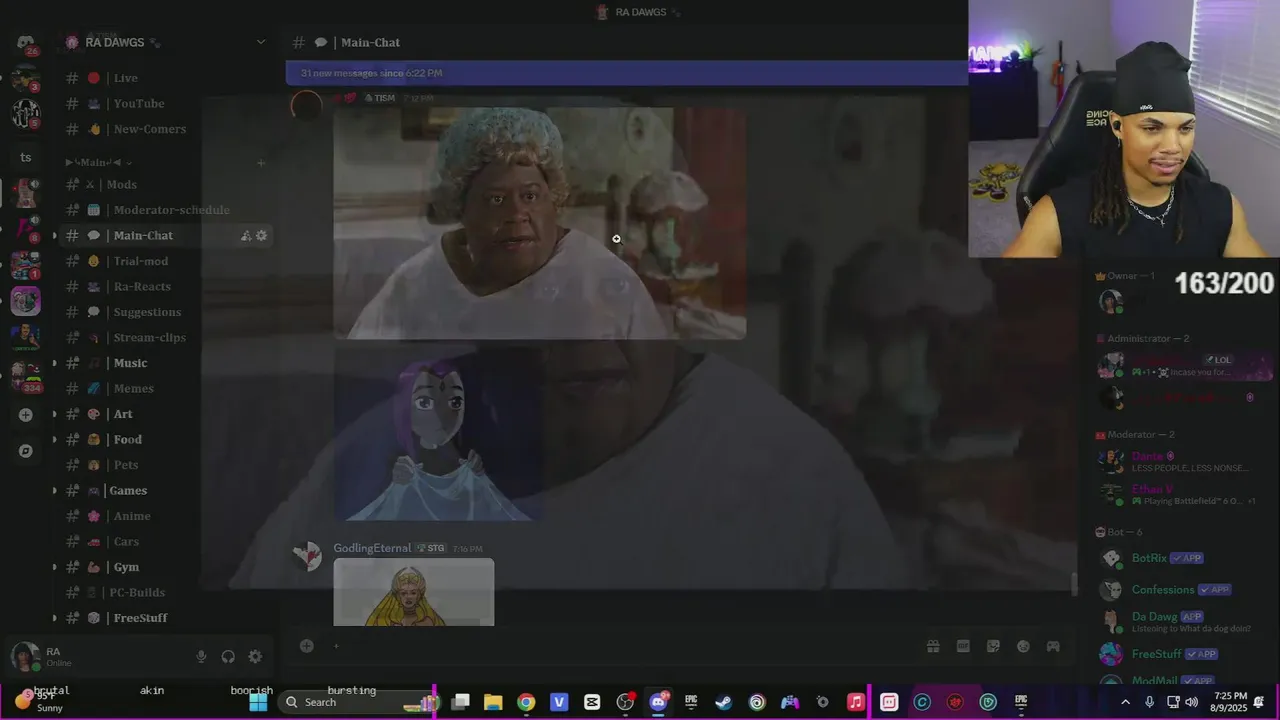Image resolution: width=1280 pixels, height=720 pixels.
Task: Open the apps game controller icon
Action: point(1053,647)
